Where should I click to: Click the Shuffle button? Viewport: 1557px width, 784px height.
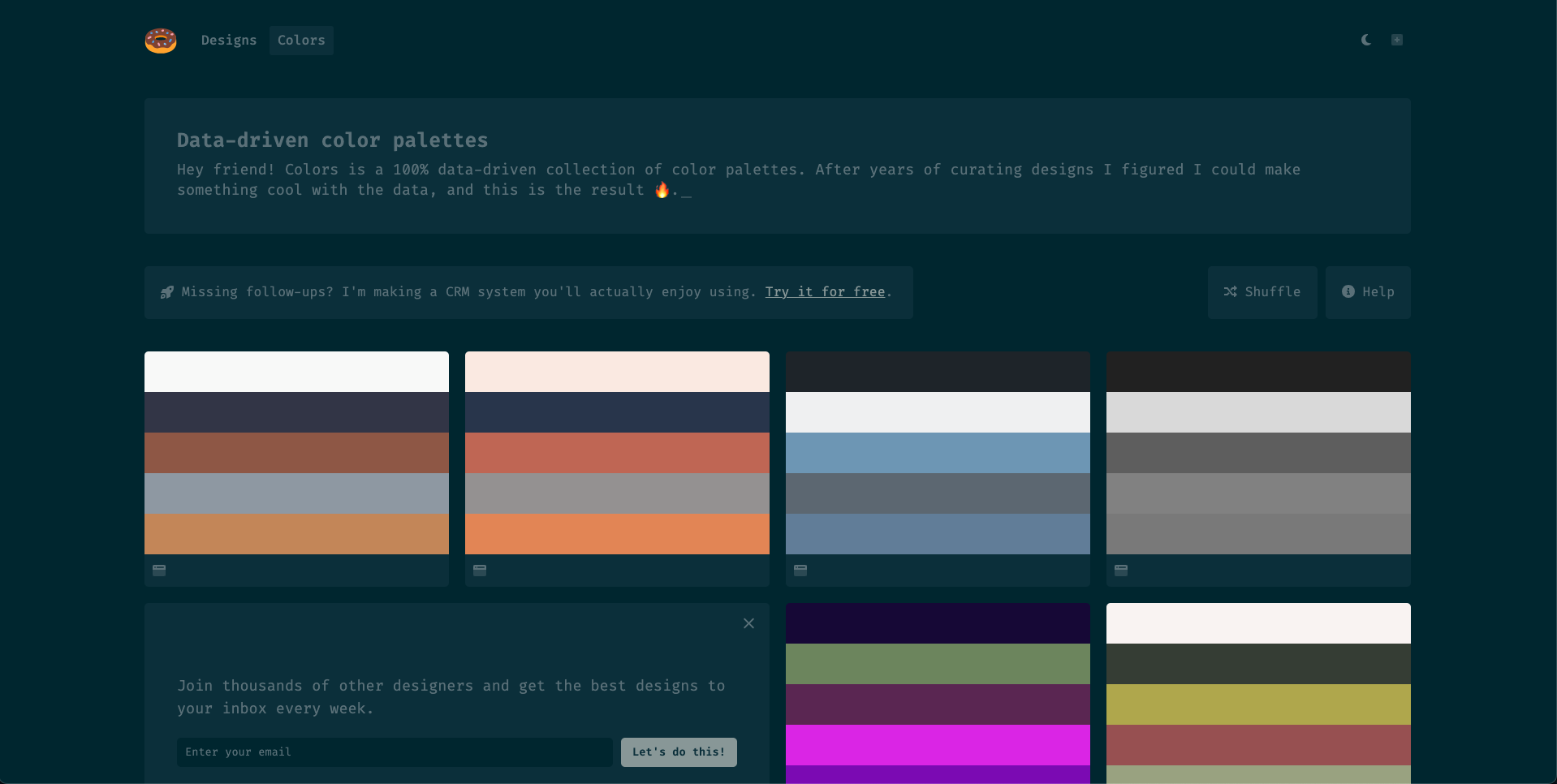[1262, 292]
